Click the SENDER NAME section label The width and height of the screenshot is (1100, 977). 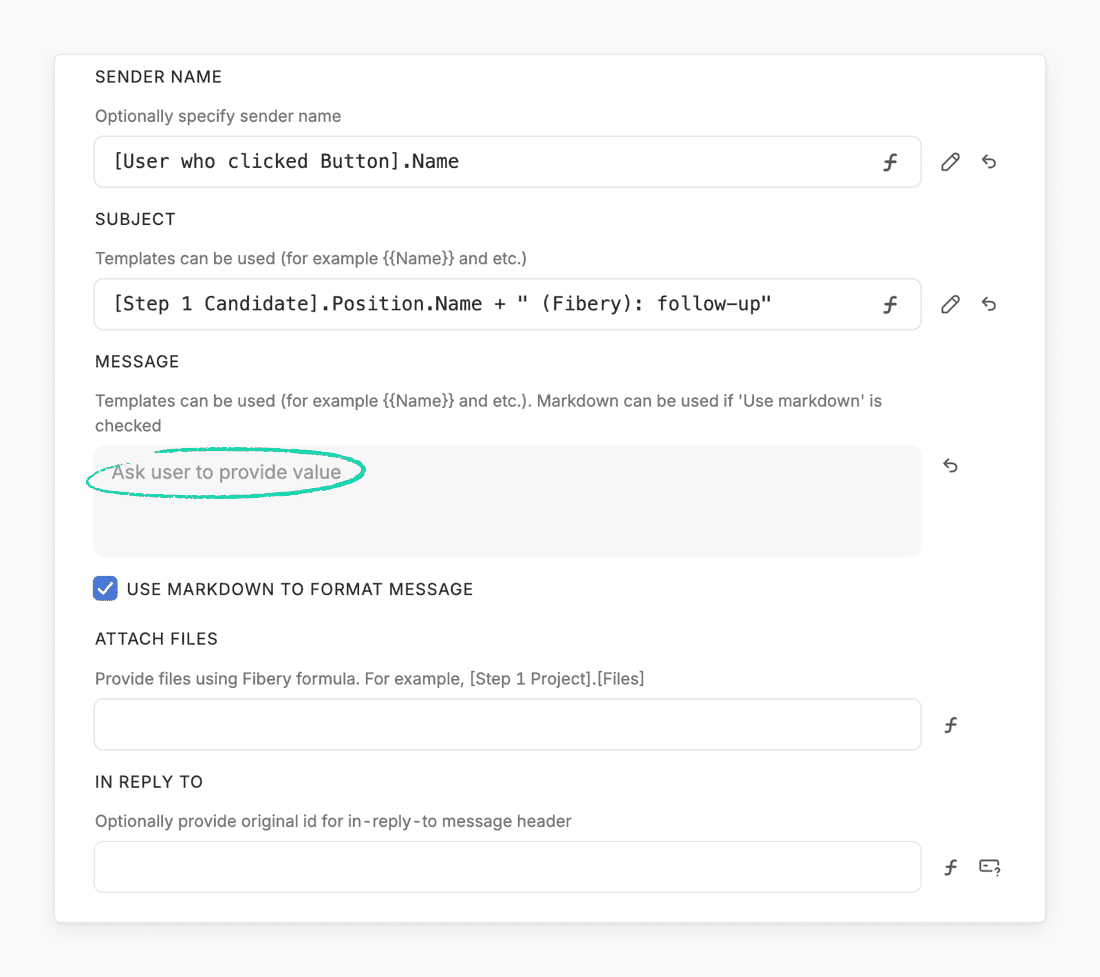158,77
